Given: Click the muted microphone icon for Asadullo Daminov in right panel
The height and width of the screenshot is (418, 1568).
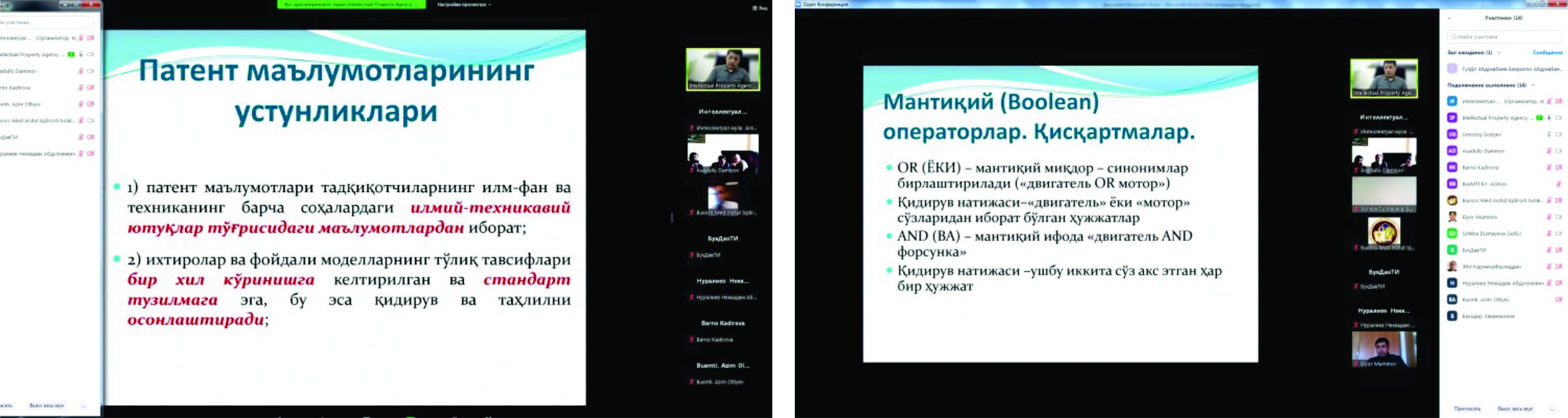Looking at the screenshot, I should (1549, 150).
